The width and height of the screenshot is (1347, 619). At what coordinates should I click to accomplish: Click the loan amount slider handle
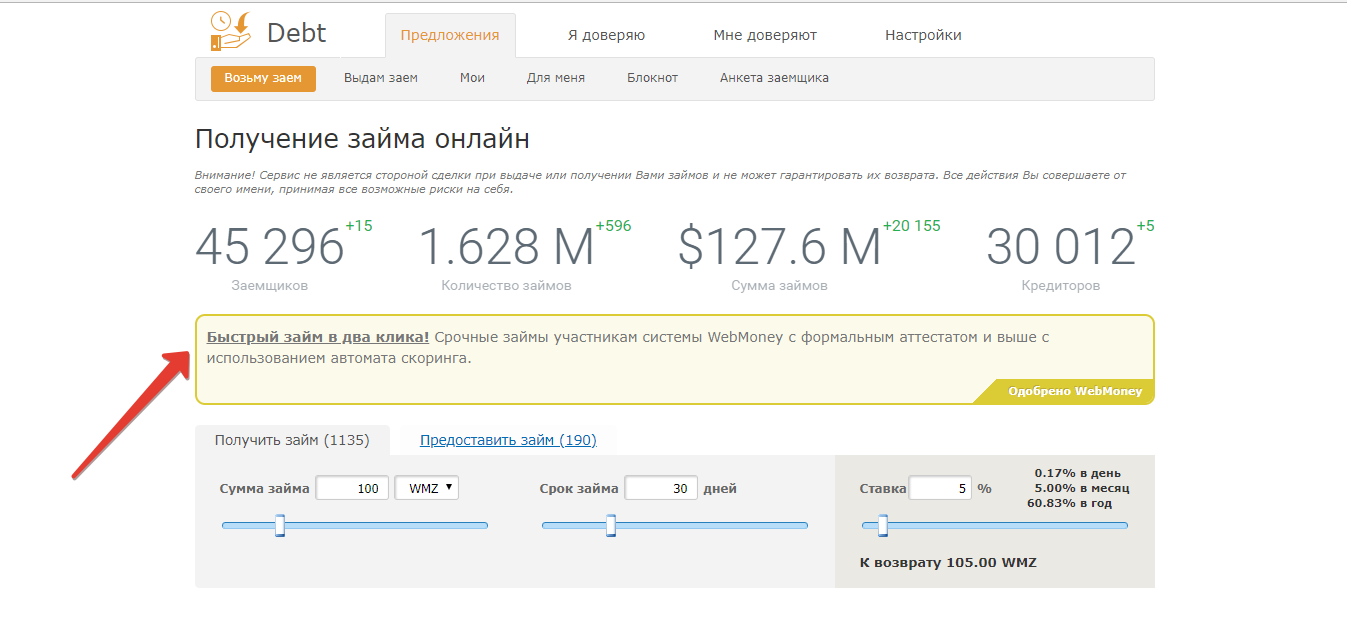coord(280,525)
